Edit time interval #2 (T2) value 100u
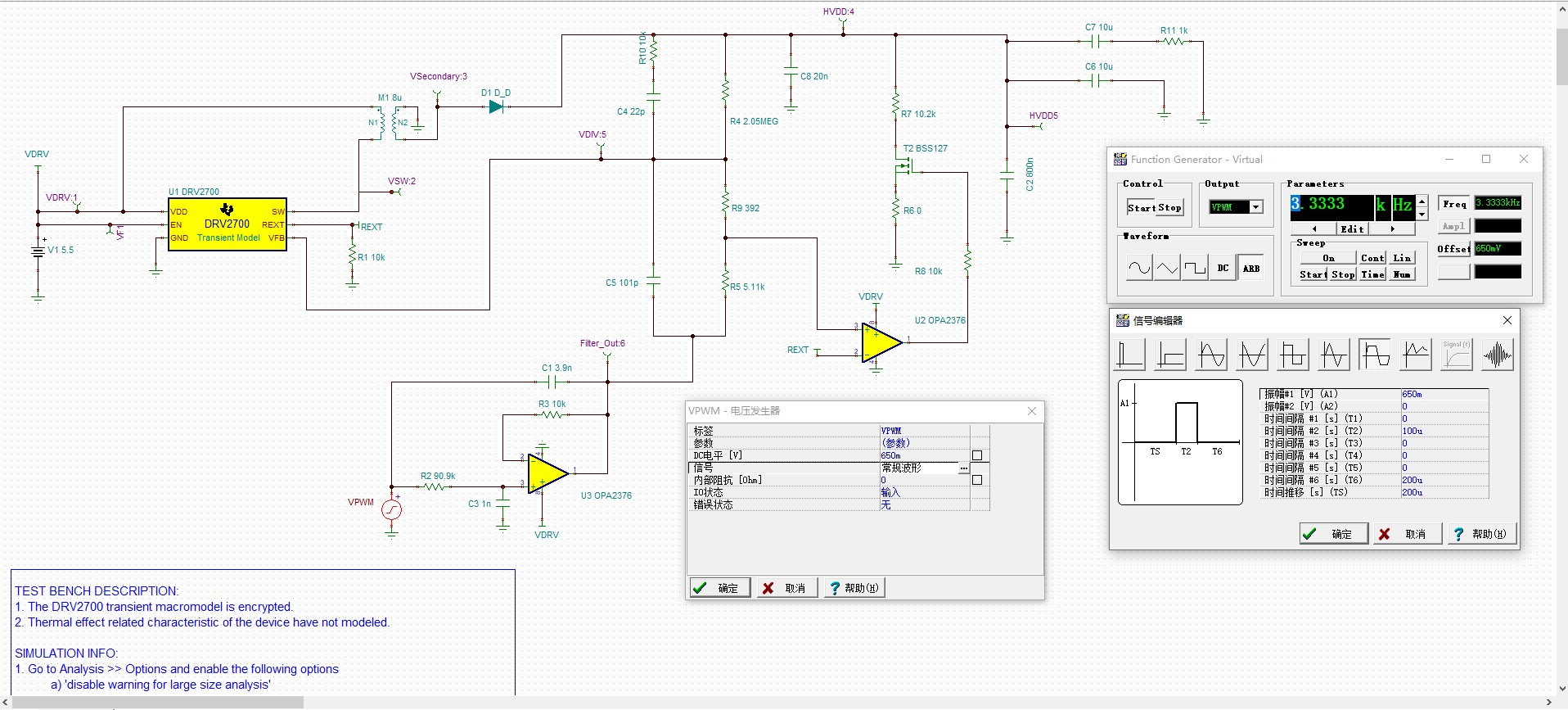 pyautogui.click(x=1444, y=431)
